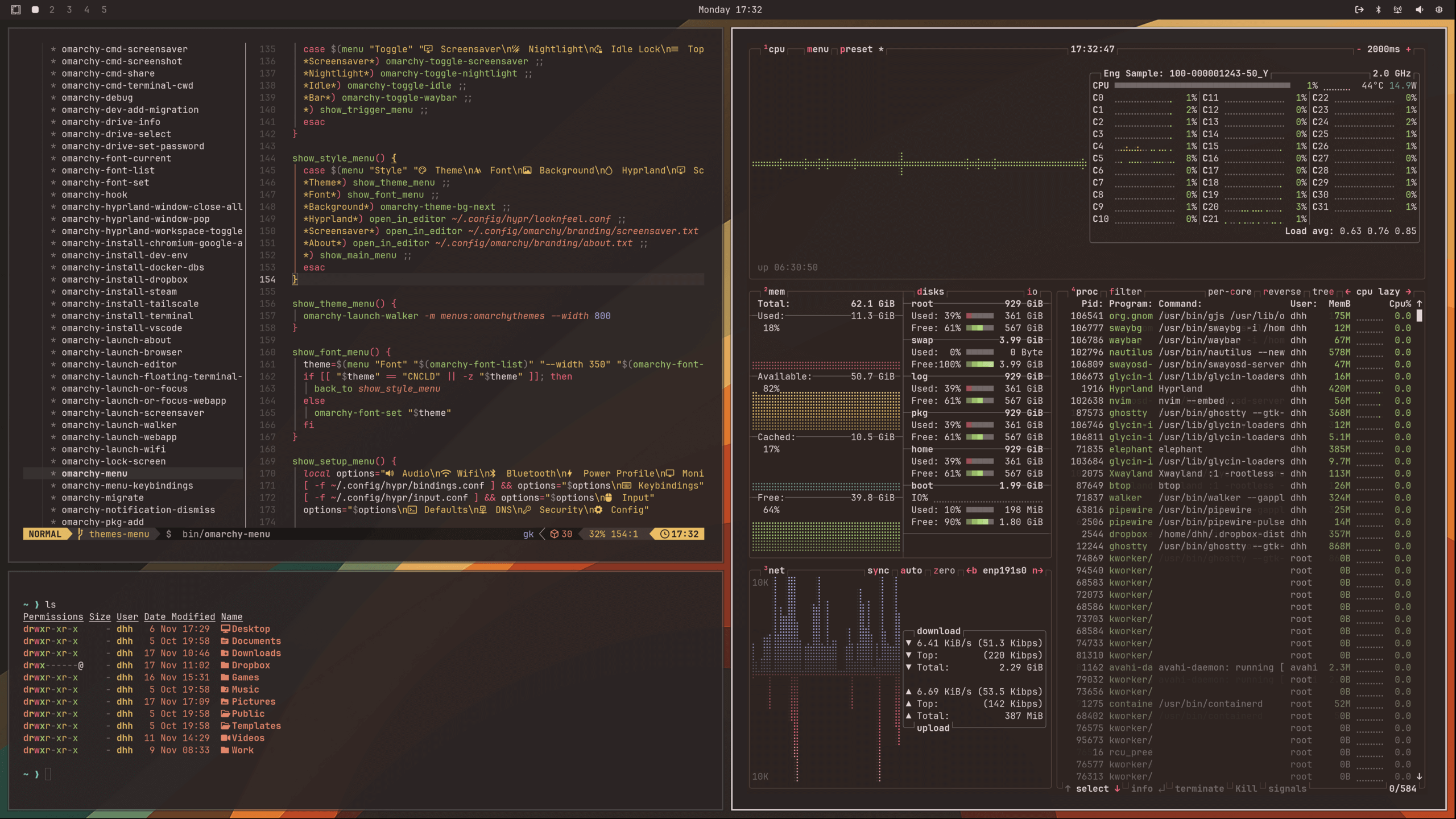Viewport: 1456px width, 819px height.
Task: Toggle auto scaling in net panel
Action: 911,570
